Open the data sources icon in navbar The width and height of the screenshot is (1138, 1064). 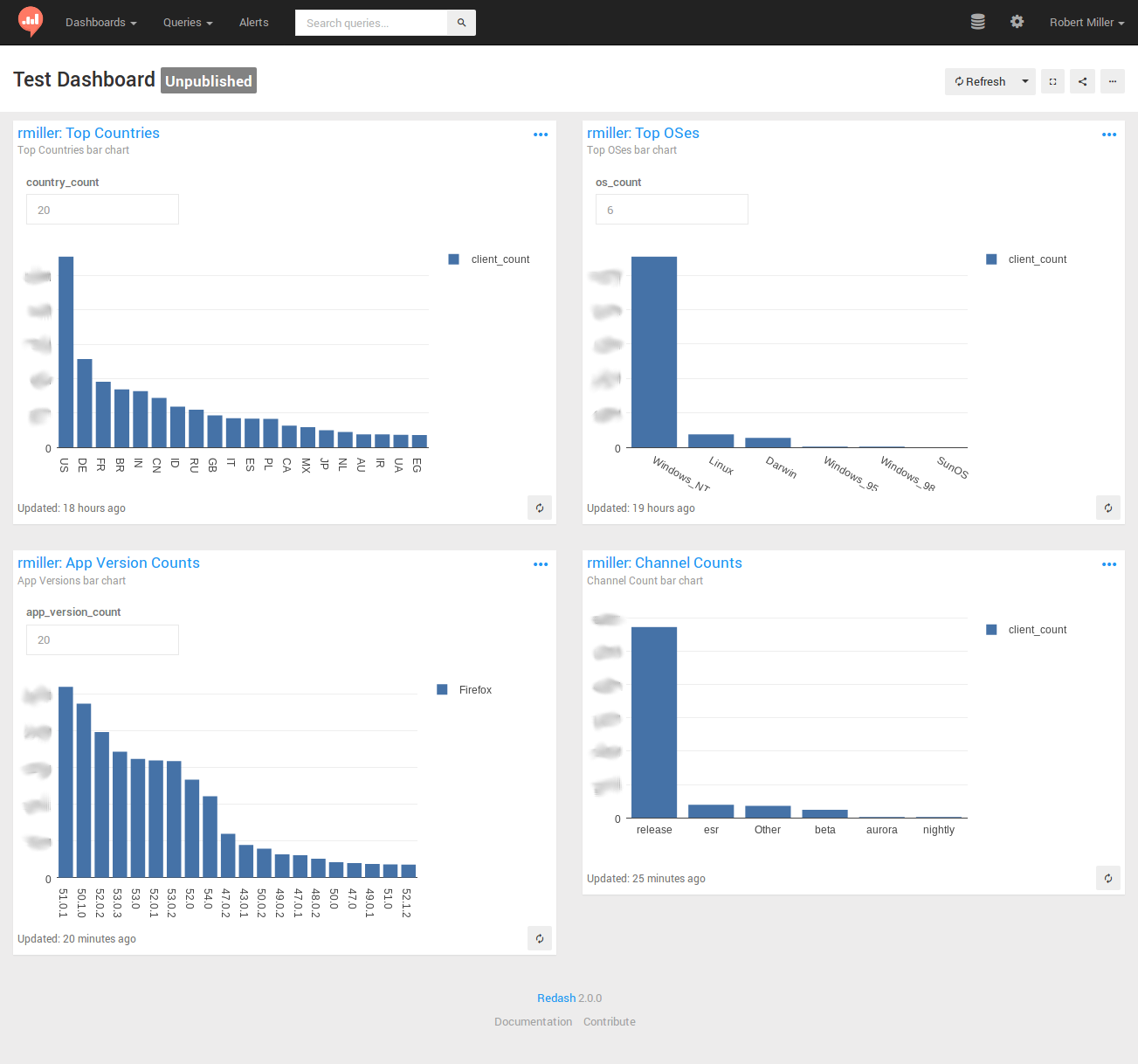(x=977, y=21)
